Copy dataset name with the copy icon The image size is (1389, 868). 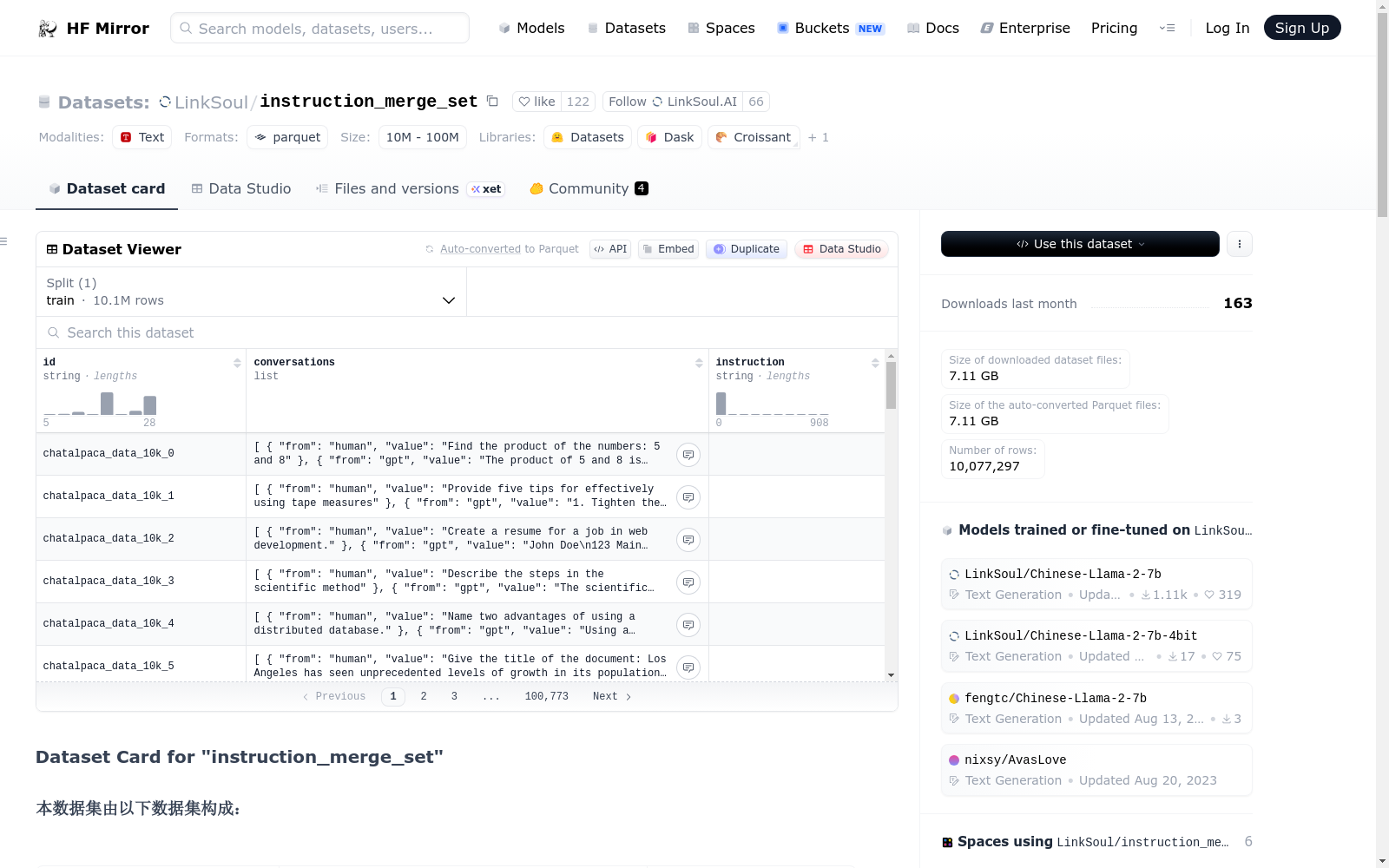tap(492, 102)
